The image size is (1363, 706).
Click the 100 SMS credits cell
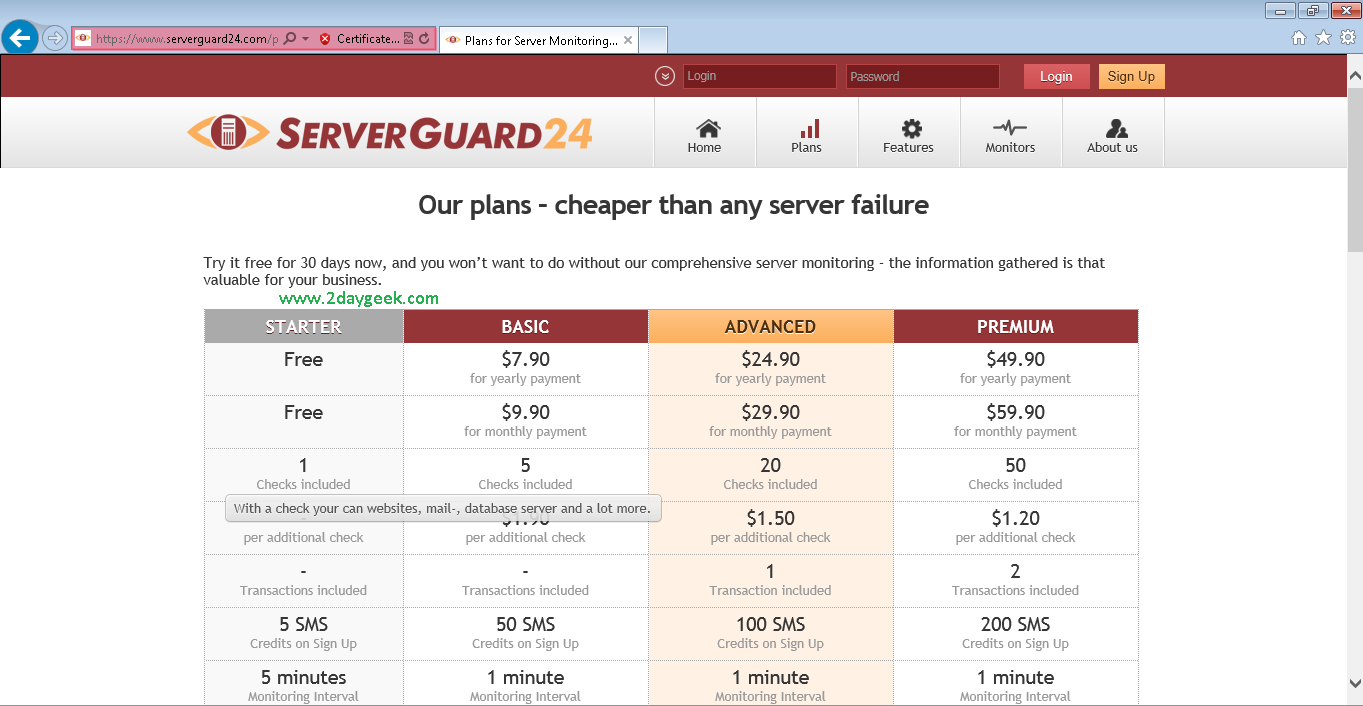(x=771, y=633)
